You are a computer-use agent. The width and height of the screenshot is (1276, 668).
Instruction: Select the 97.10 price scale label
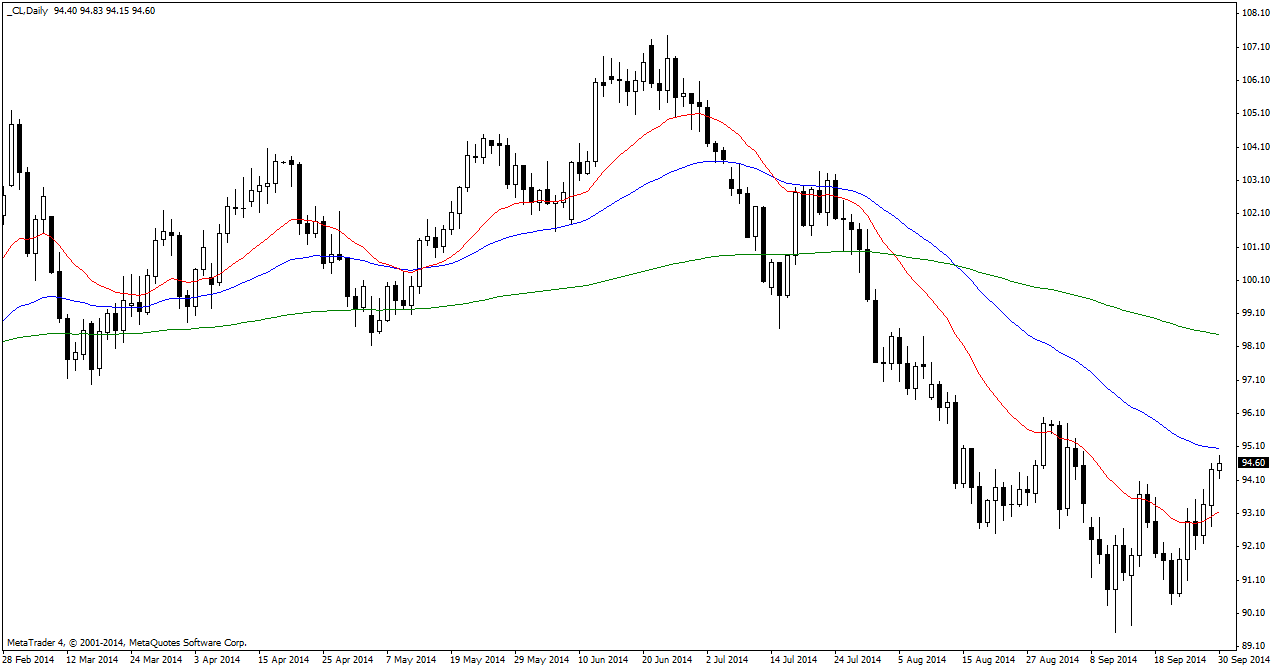tap(1254, 380)
